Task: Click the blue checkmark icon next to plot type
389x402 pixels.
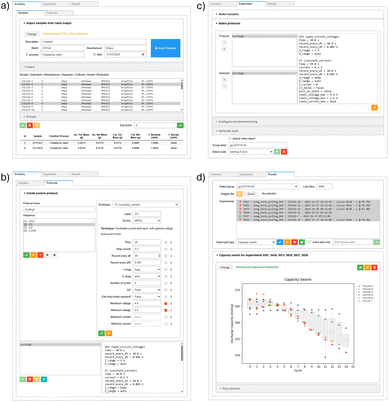Action: 280,242
